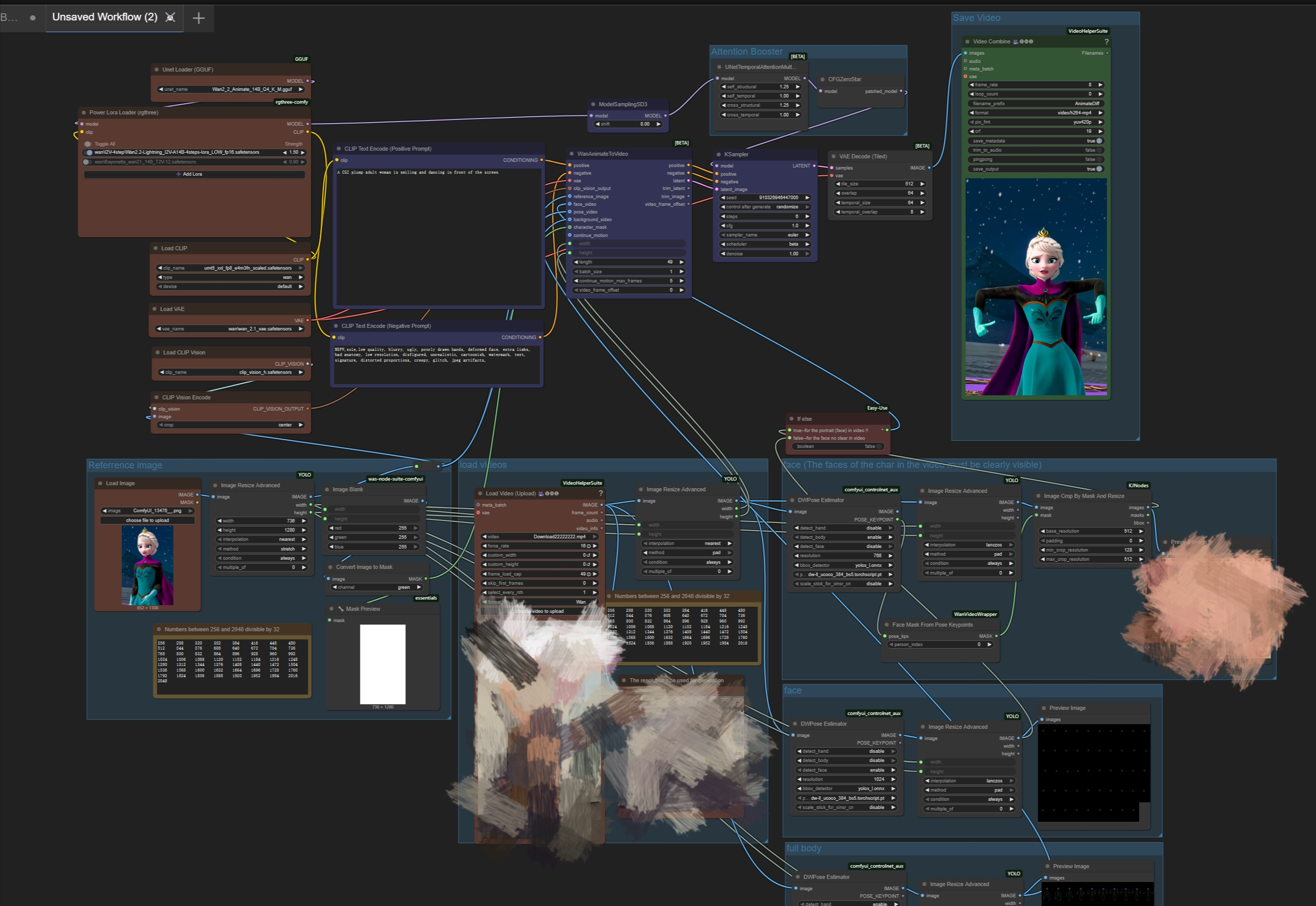Collapse the Video Combine node dot
The image size is (1316, 906).
point(967,41)
